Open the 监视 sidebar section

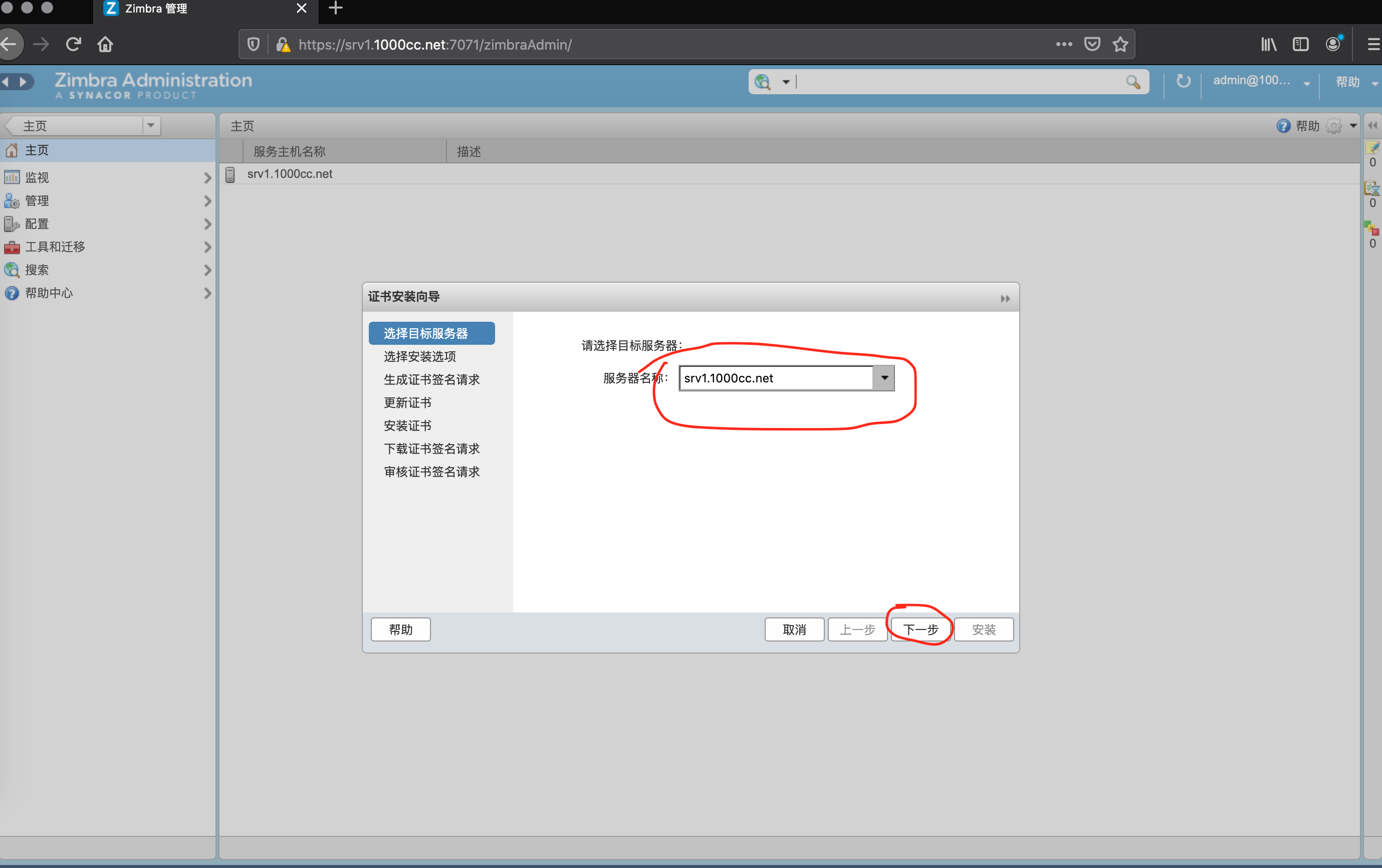click(108, 177)
